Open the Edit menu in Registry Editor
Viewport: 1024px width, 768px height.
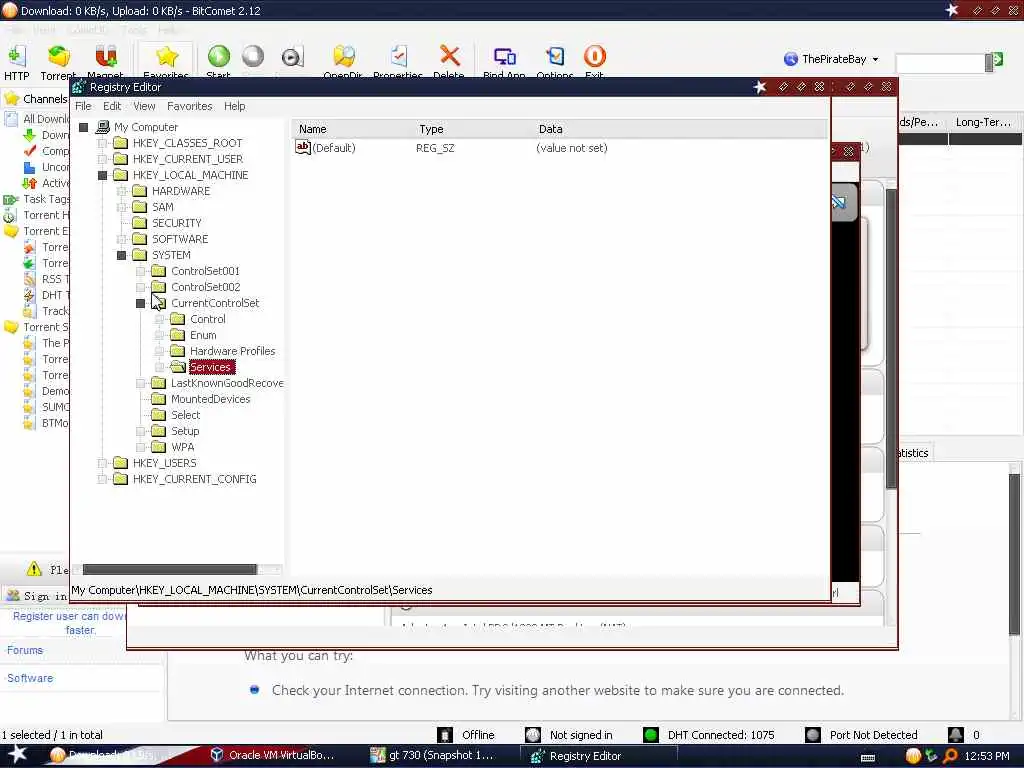112,106
